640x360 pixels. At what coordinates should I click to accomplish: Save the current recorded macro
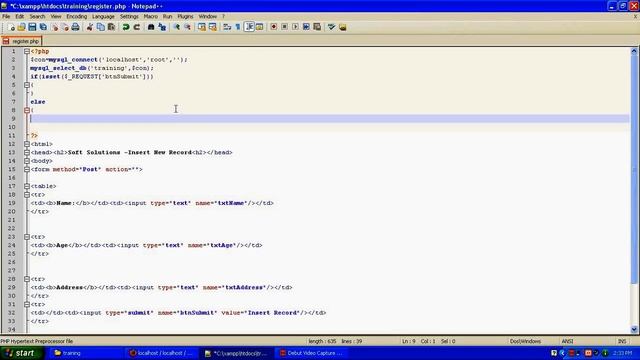[317, 27]
